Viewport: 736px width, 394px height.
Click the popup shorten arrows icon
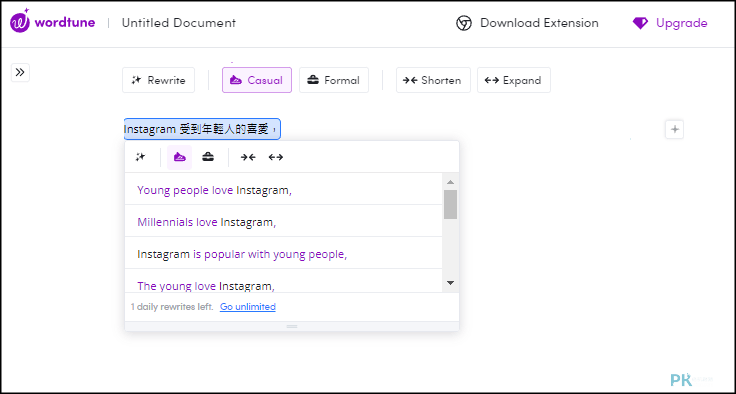[x=248, y=157]
